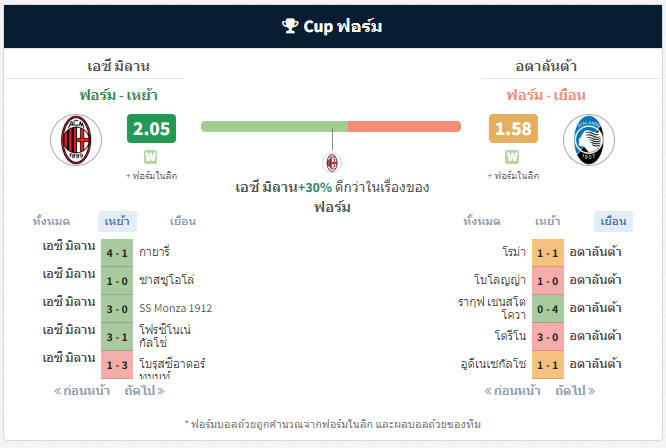Select the ทั้งหมด tab for Atalanta
The width and height of the screenshot is (666, 448).
[481, 221]
